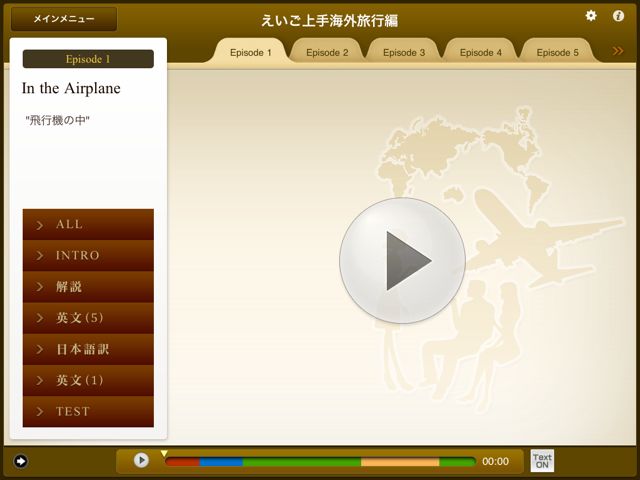Open the TEST section
The image size is (640, 480).
(88, 411)
